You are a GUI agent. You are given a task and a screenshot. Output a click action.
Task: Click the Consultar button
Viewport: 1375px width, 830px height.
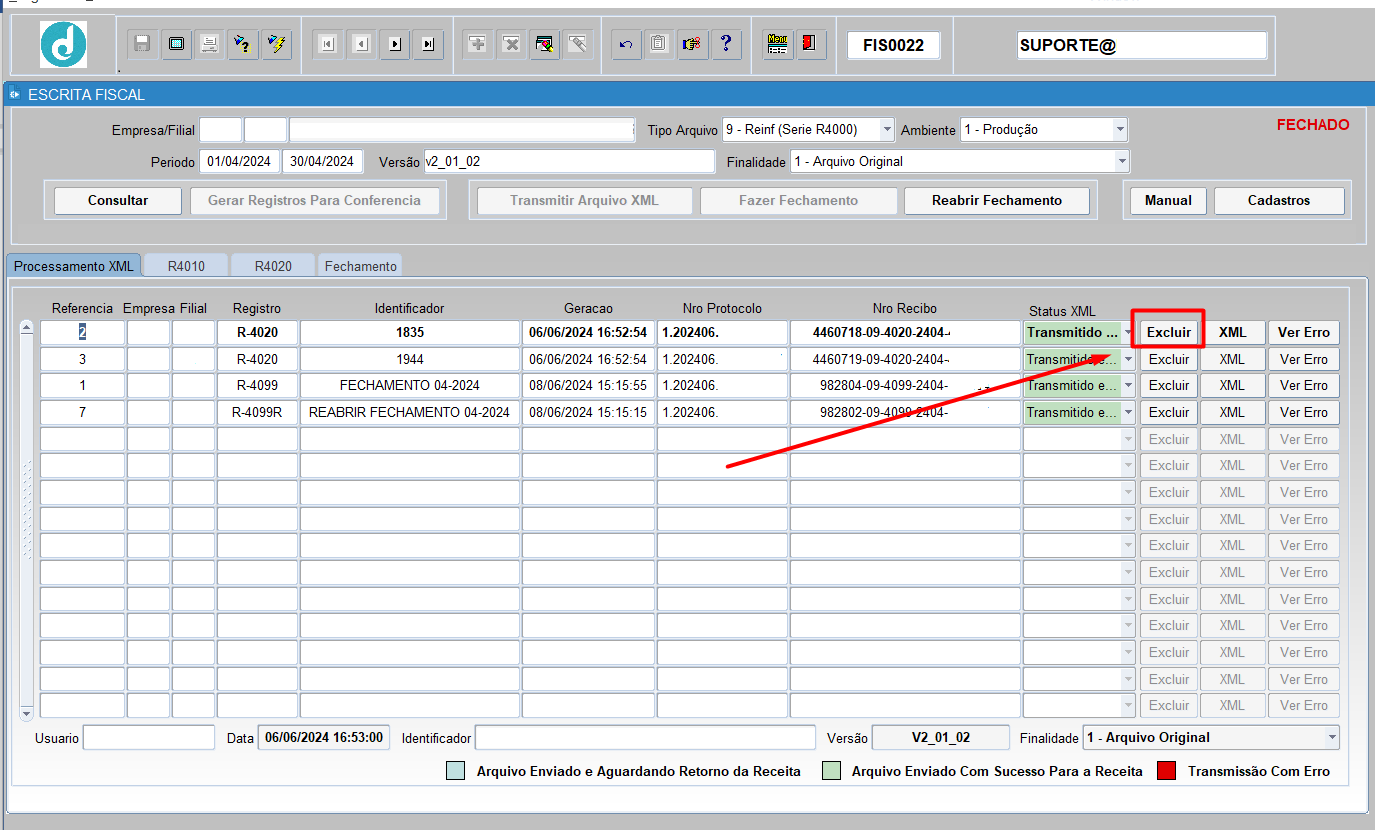click(118, 200)
